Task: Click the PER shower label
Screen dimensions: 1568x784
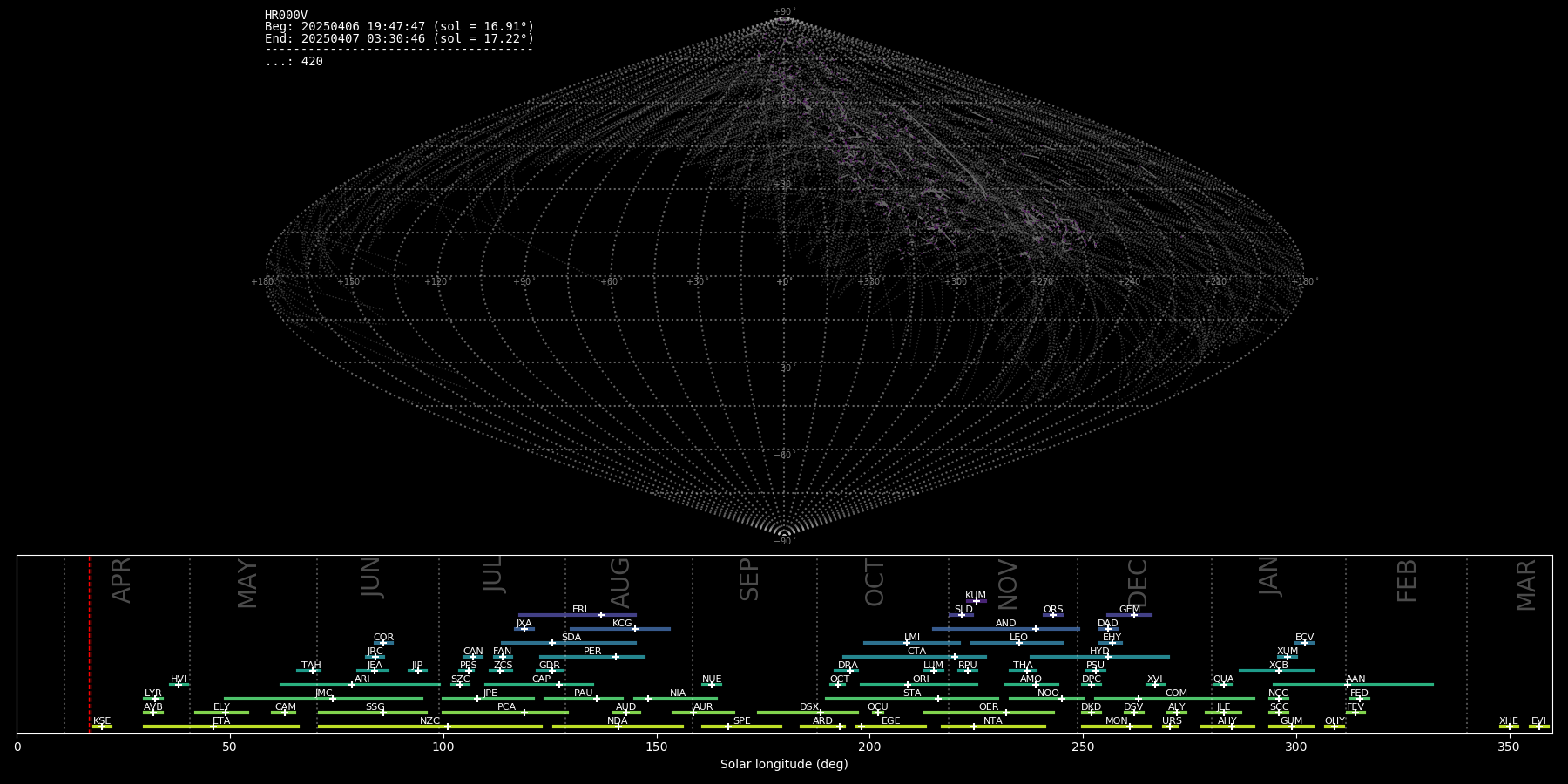Action: pos(592,652)
